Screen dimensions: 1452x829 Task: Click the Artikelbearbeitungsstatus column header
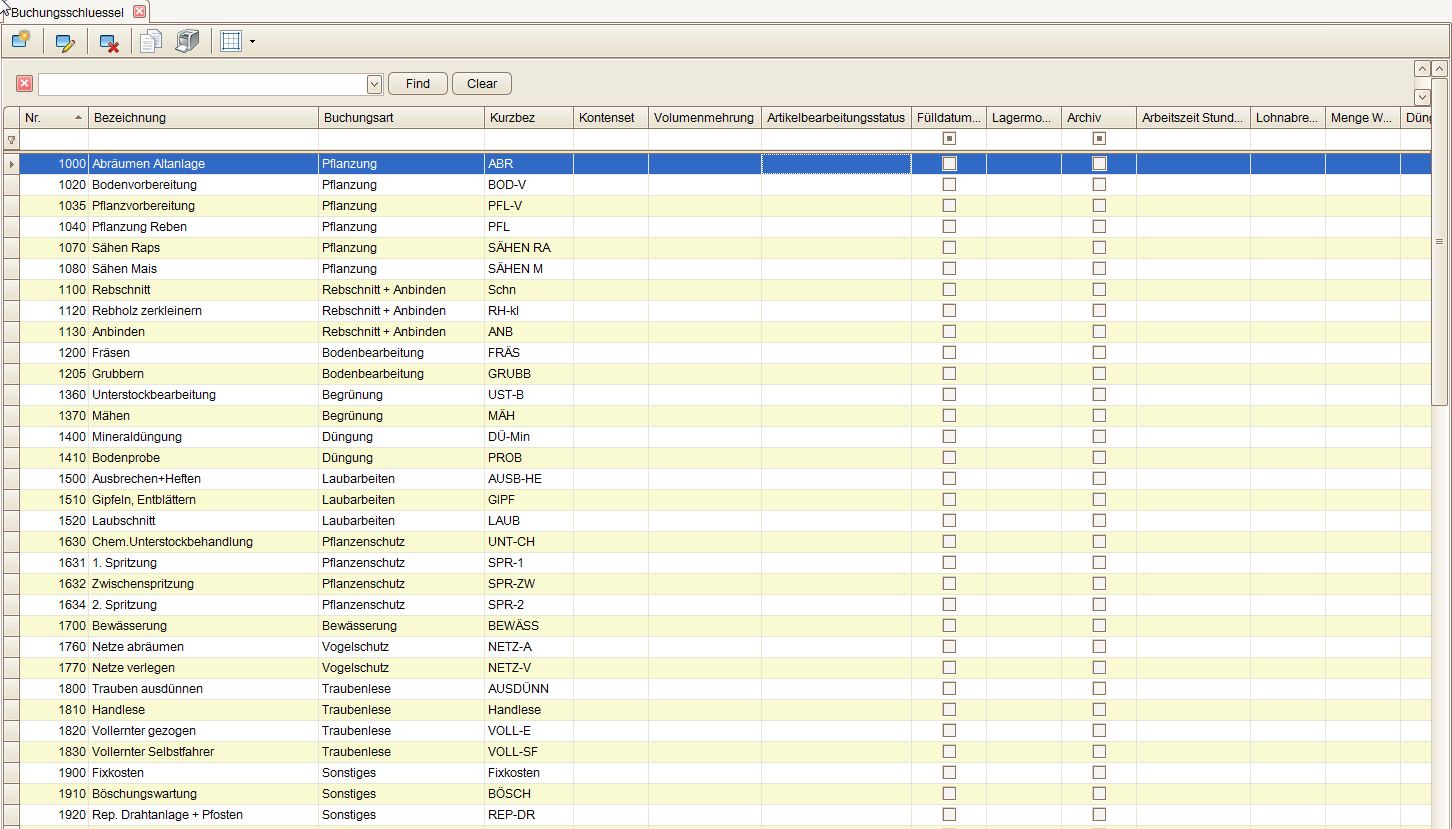click(836, 117)
